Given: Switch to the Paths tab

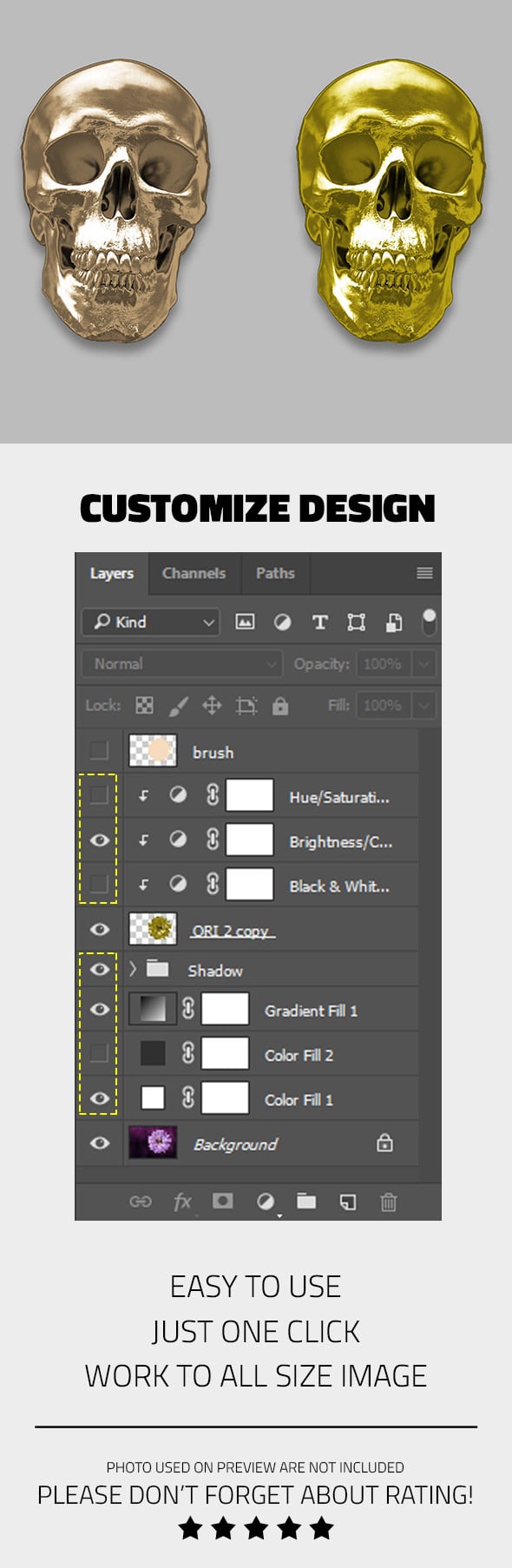Looking at the screenshot, I should click(x=275, y=573).
